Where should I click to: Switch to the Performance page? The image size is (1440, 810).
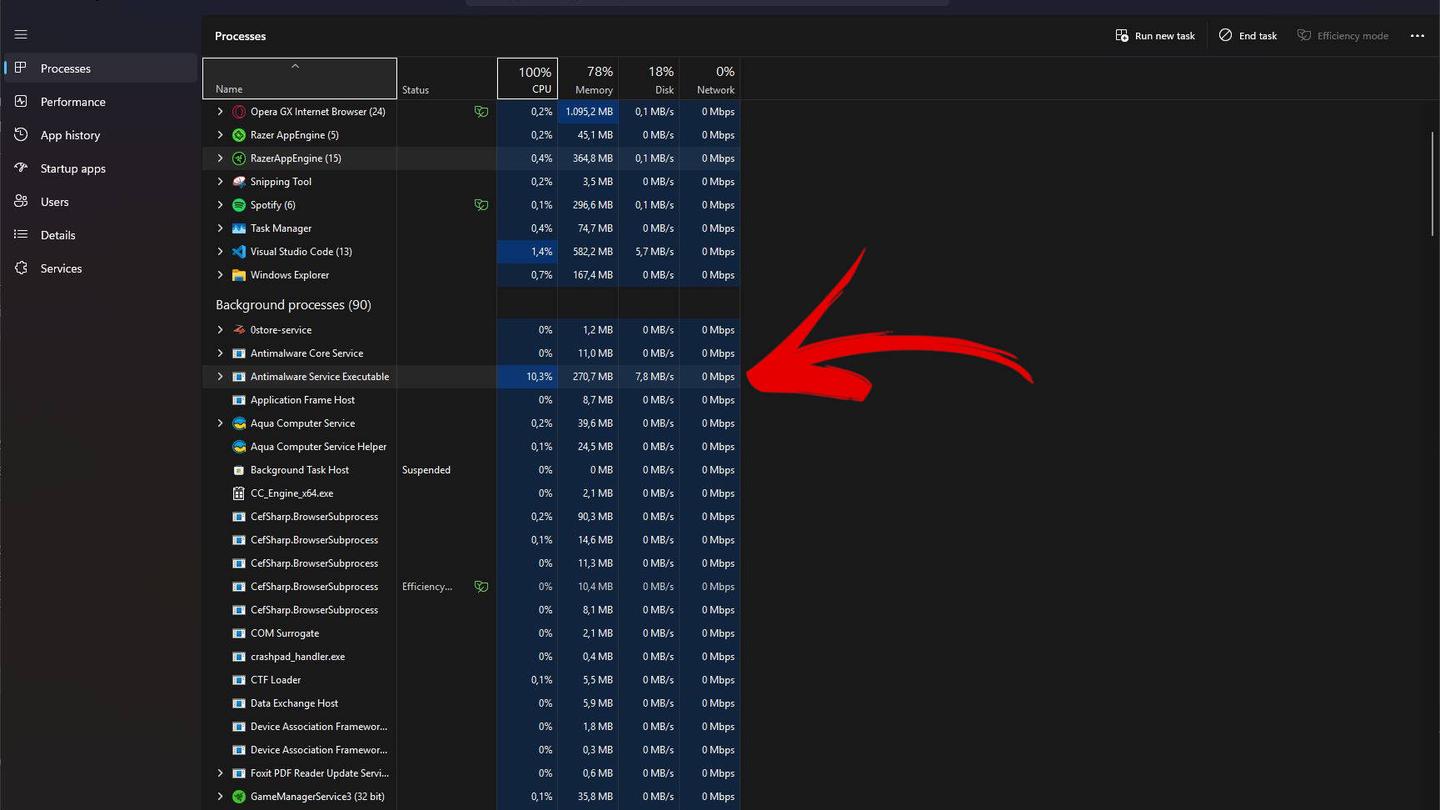72,102
